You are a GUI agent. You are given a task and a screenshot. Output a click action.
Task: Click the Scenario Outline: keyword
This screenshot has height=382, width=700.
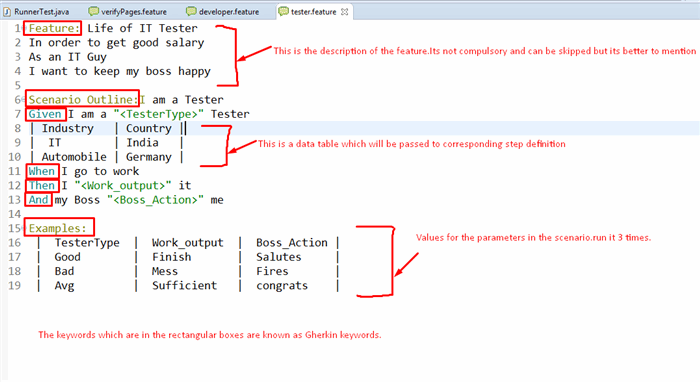pyautogui.click(x=83, y=99)
